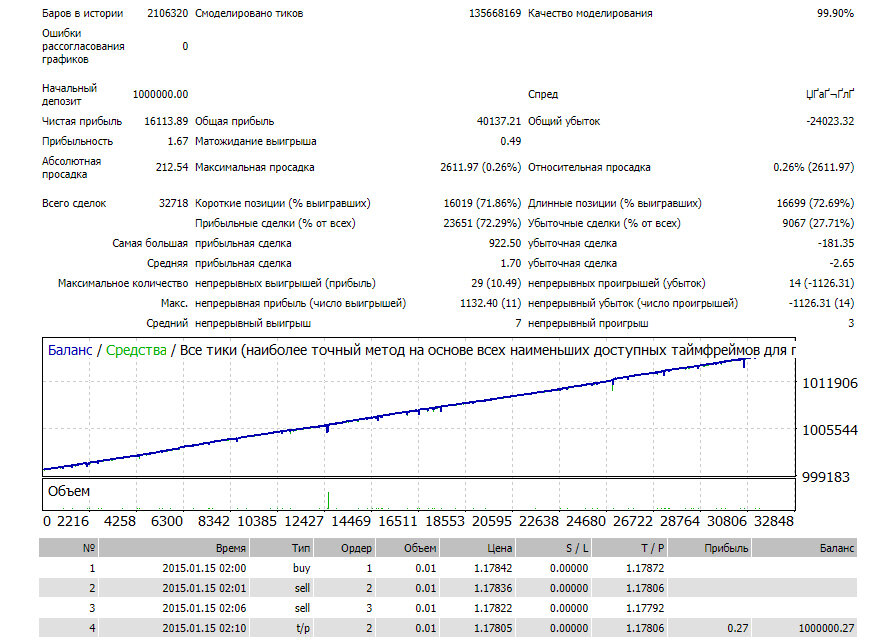Select modeling quality value 99.90%
The image size is (877, 643).
click(x=835, y=13)
